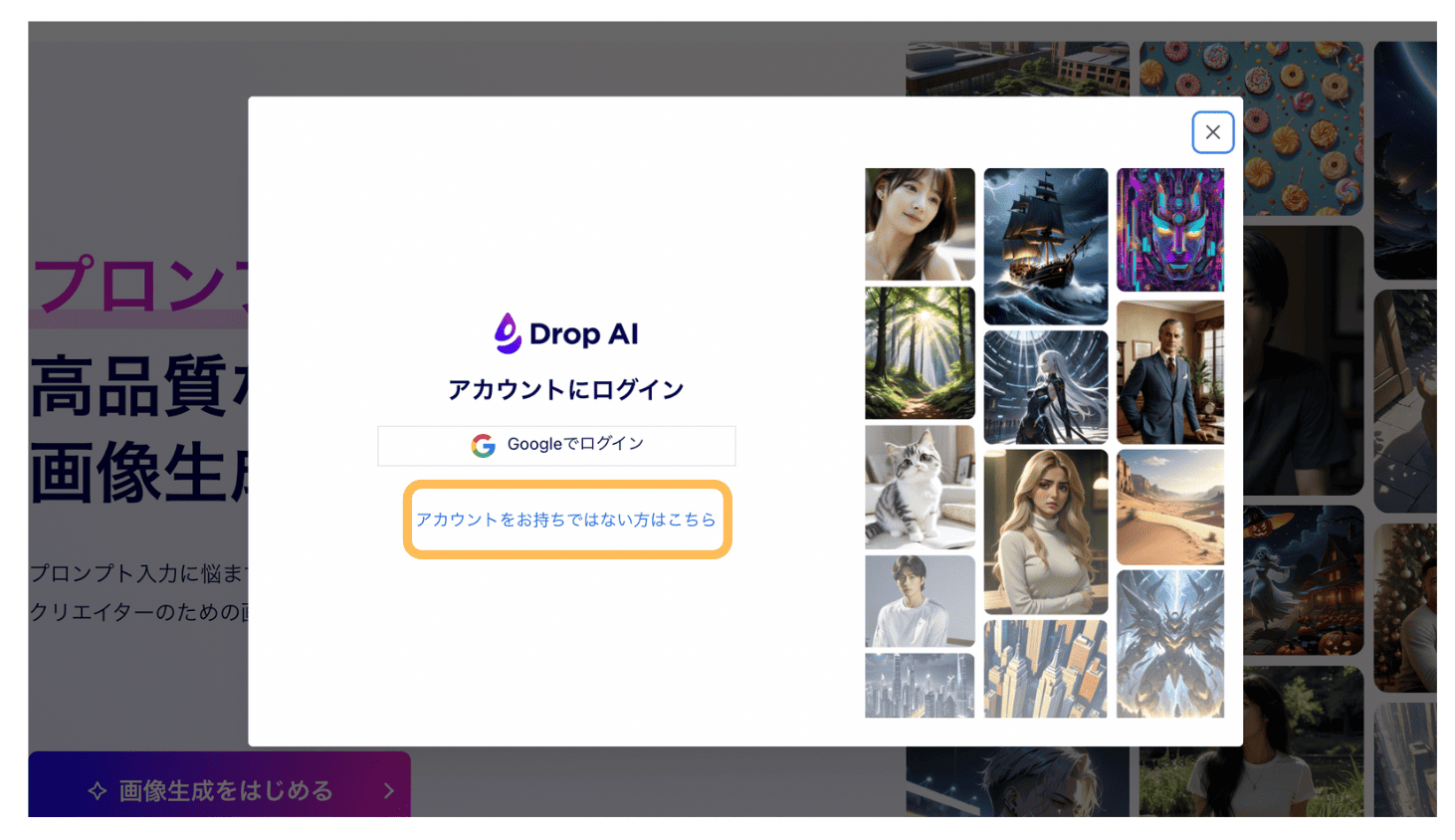
Task: Close the login dialog with the X button
Action: click(1212, 132)
